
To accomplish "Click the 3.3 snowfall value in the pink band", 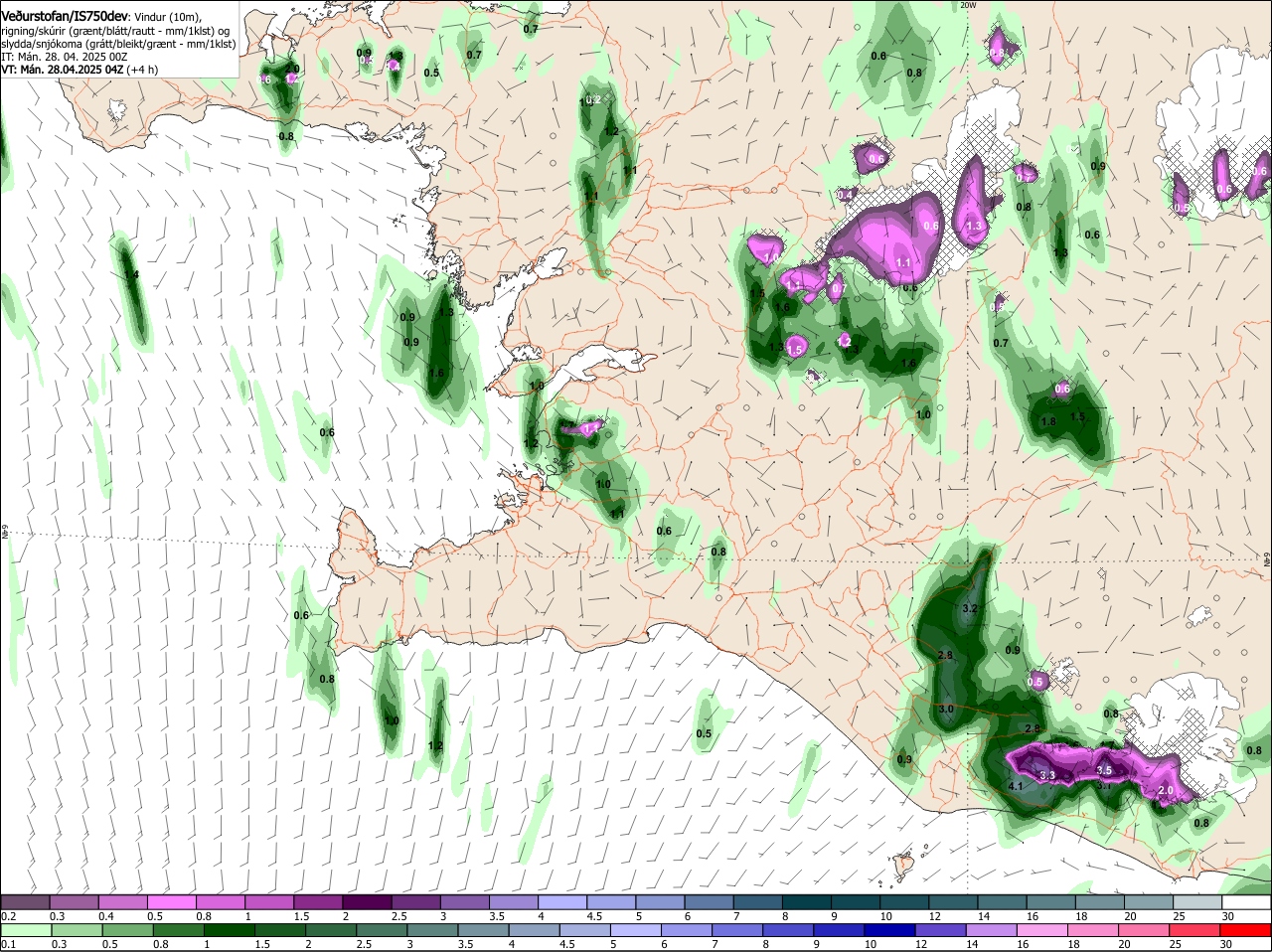I will [1046, 775].
